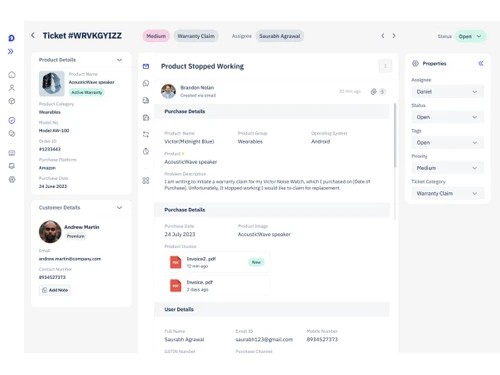Click the attachment count badge 3
This screenshot has height=375, width=500.
tap(382, 92)
